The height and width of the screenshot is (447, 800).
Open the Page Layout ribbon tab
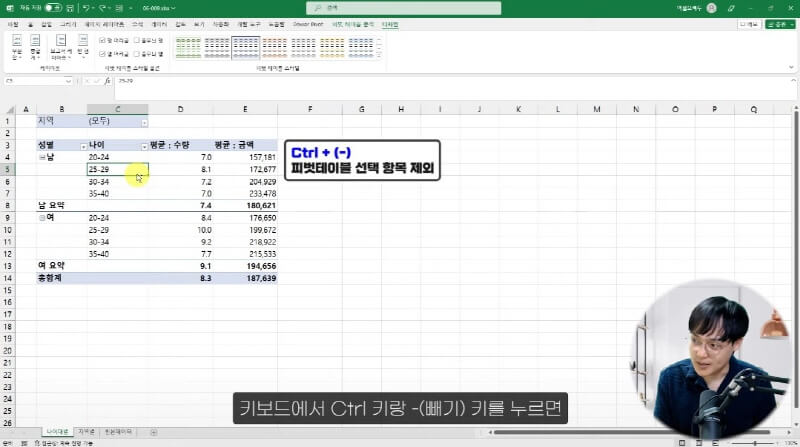click(x=104, y=24)
